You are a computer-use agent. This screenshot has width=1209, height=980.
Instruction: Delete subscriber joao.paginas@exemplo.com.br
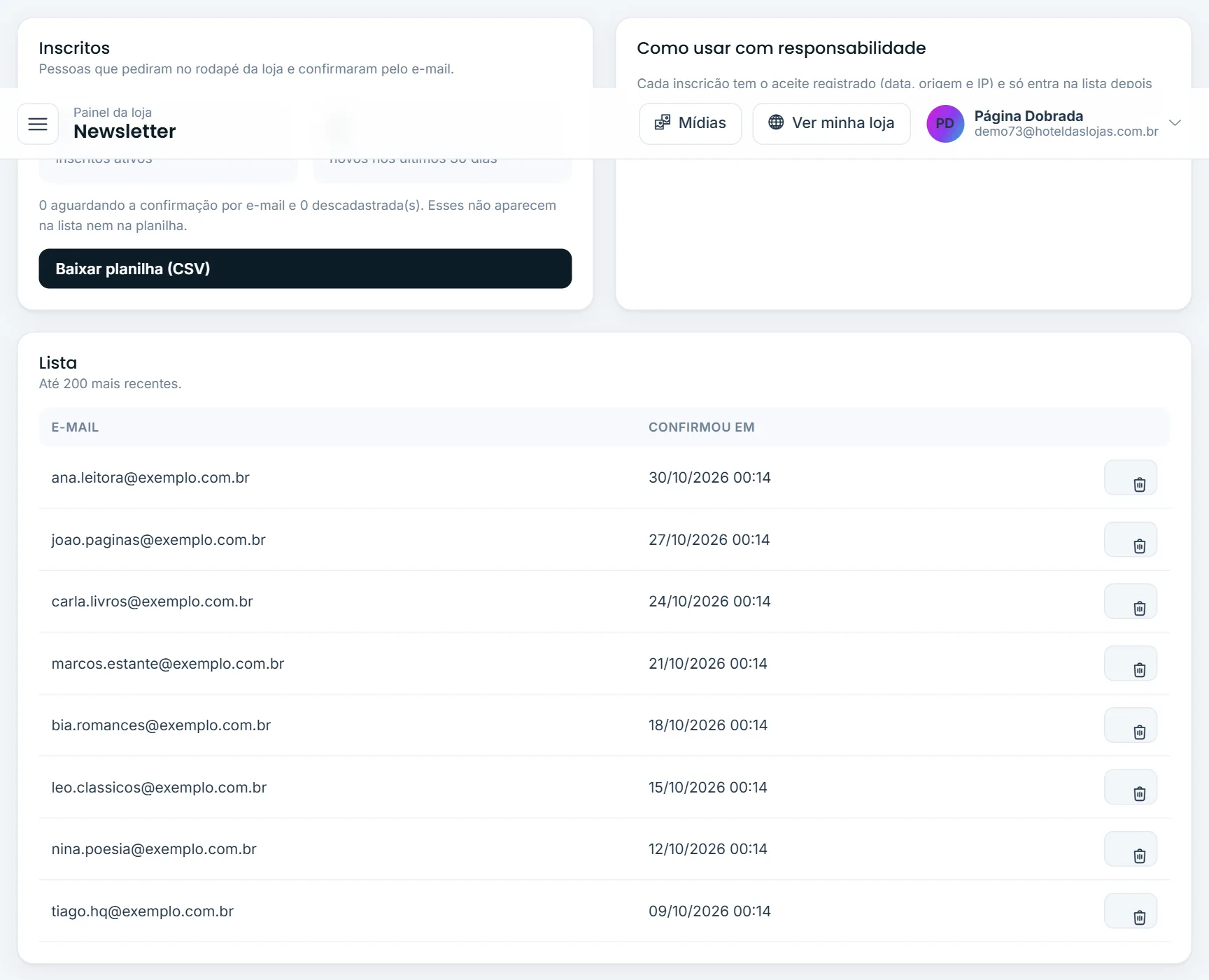tap(1130, 539)
